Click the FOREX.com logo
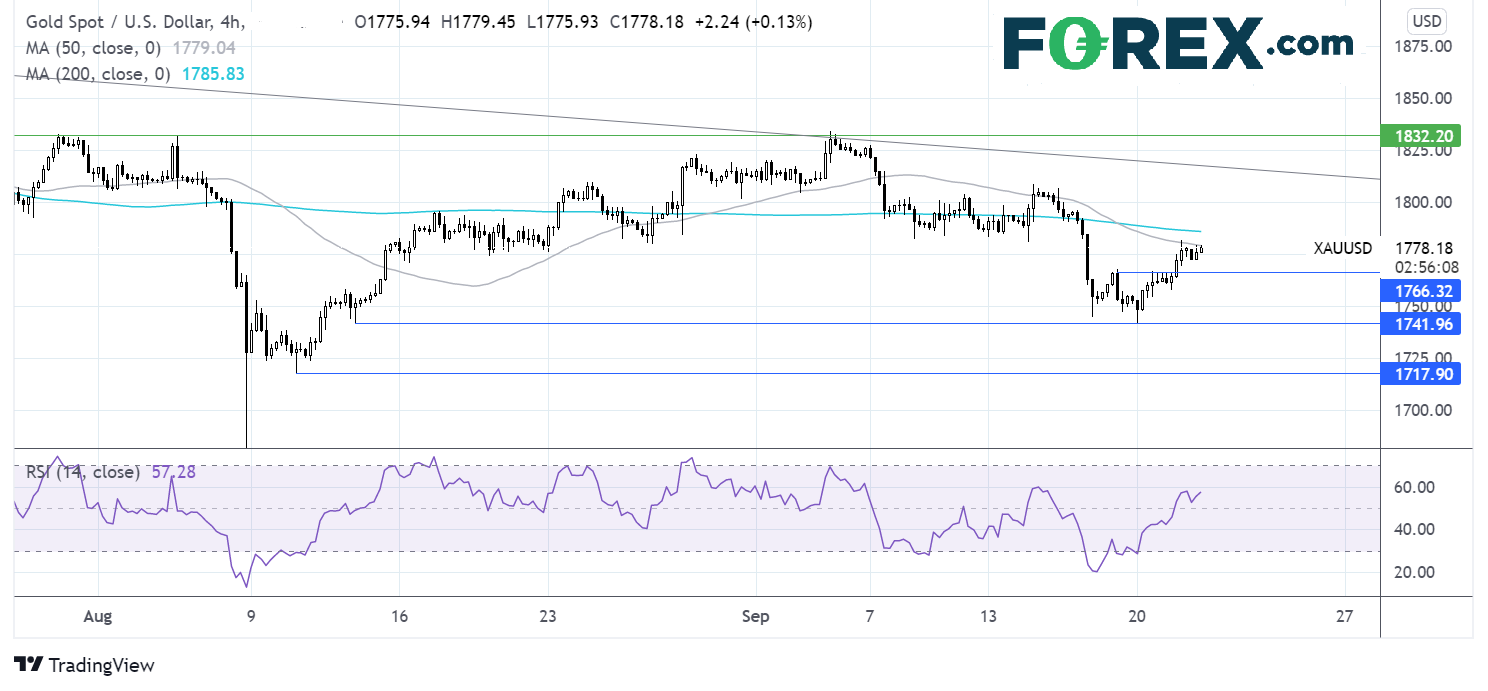 [1178, 42]
